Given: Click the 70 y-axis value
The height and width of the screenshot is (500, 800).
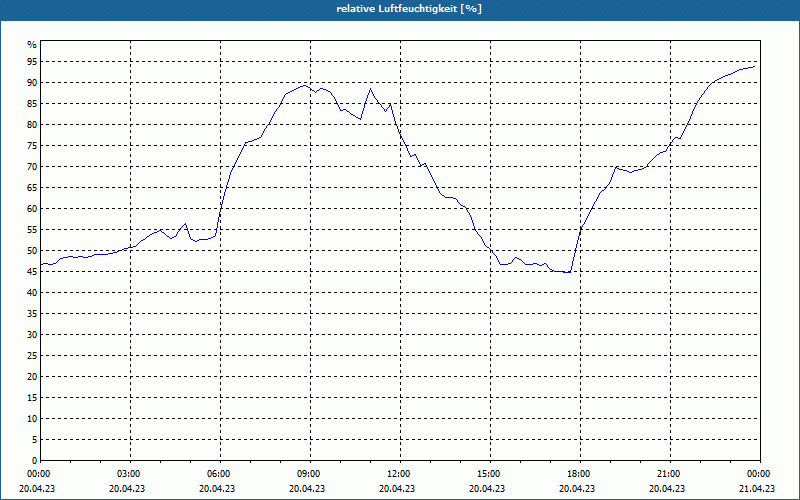Looking at the screenshot, I should (32, 167).
